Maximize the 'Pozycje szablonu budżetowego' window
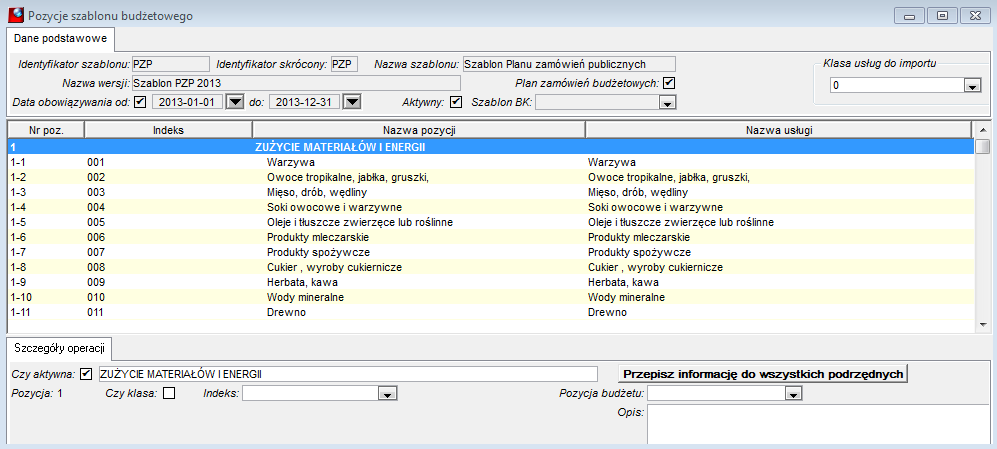The image size is (997, 449). 942,15
